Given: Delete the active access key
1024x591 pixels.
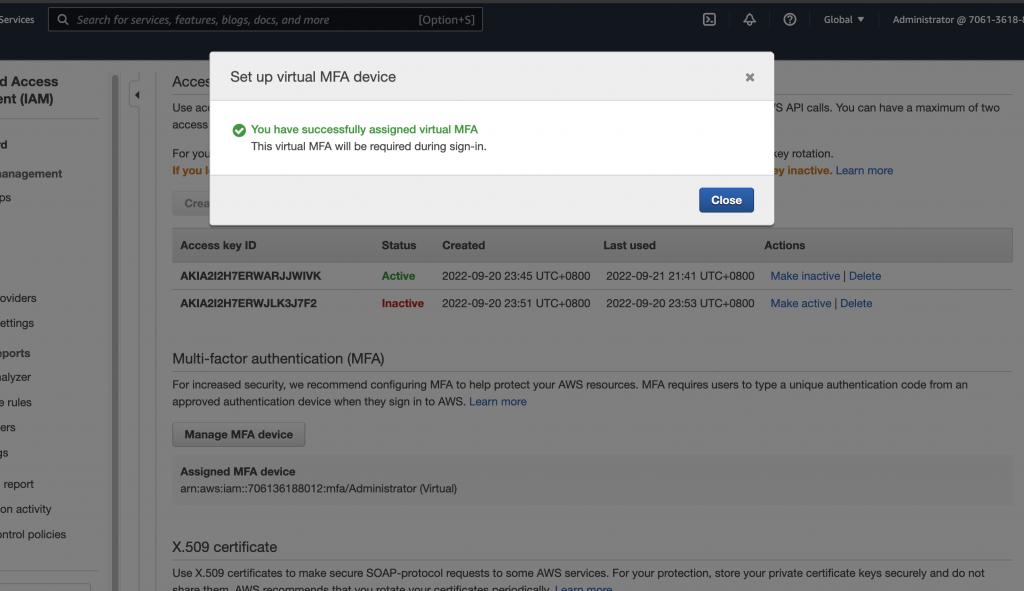Looking at the screenshot, I should 865,276.
